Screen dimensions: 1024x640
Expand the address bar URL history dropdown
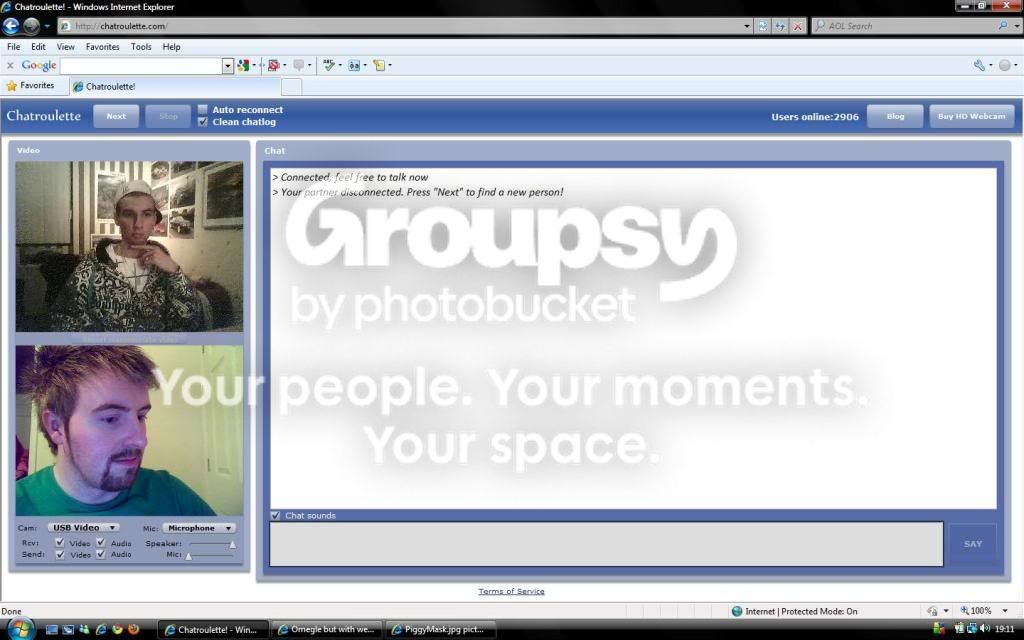coord(746,26)
